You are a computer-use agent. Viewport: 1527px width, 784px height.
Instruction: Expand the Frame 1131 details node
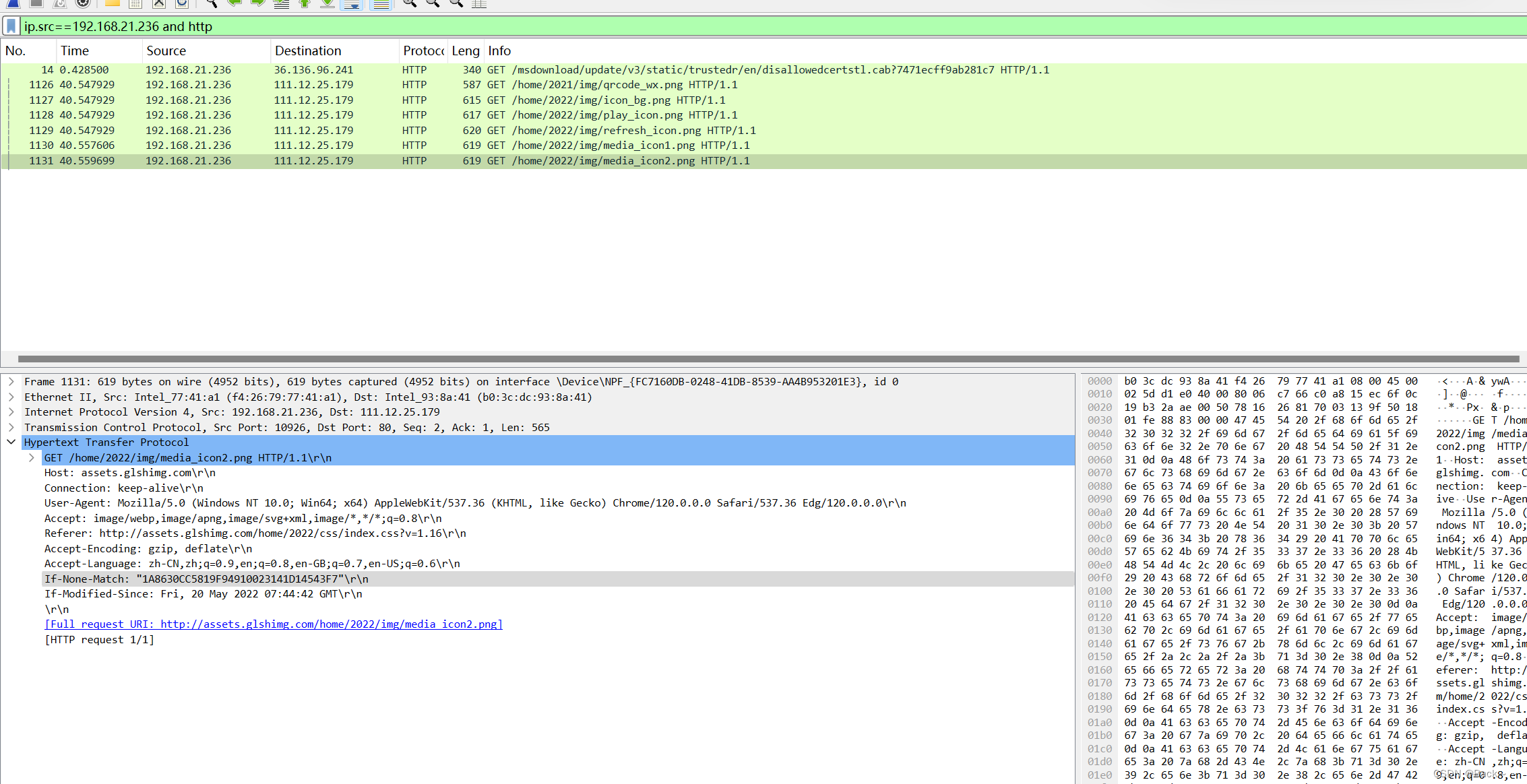coord(11,382)
